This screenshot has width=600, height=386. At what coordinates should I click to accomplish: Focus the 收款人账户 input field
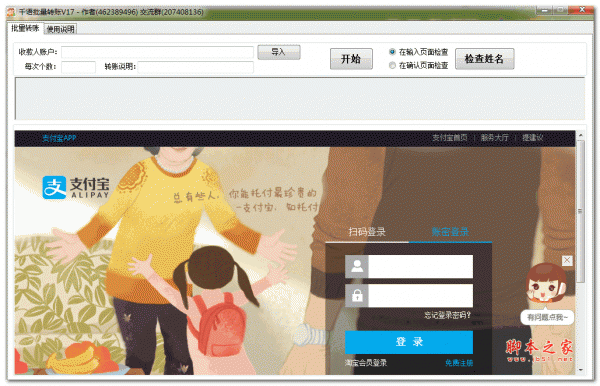[x=157, y=52]
